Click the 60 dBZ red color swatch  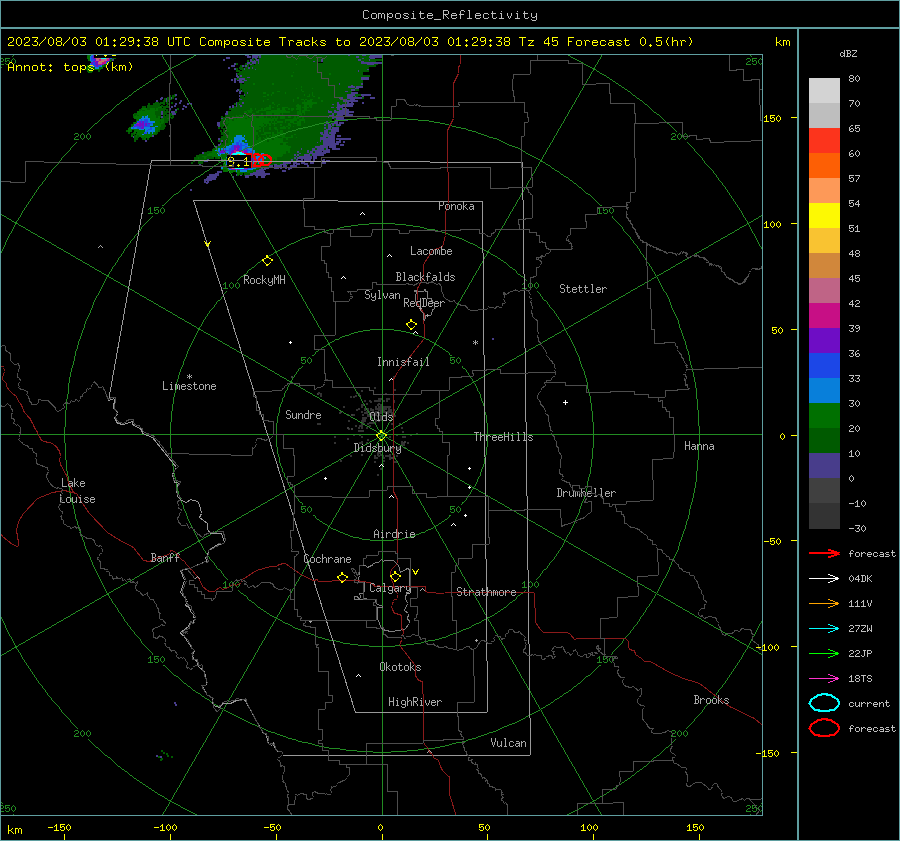tap(824, 141)
